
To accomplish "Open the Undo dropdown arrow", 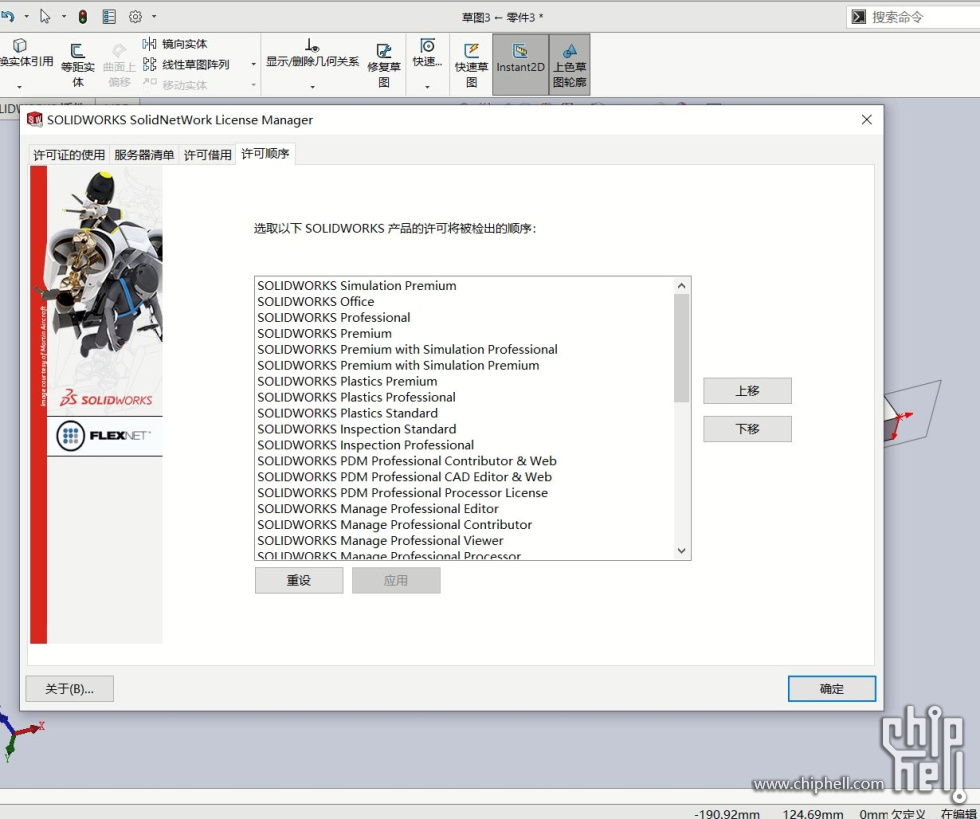I will click(26, 16).
